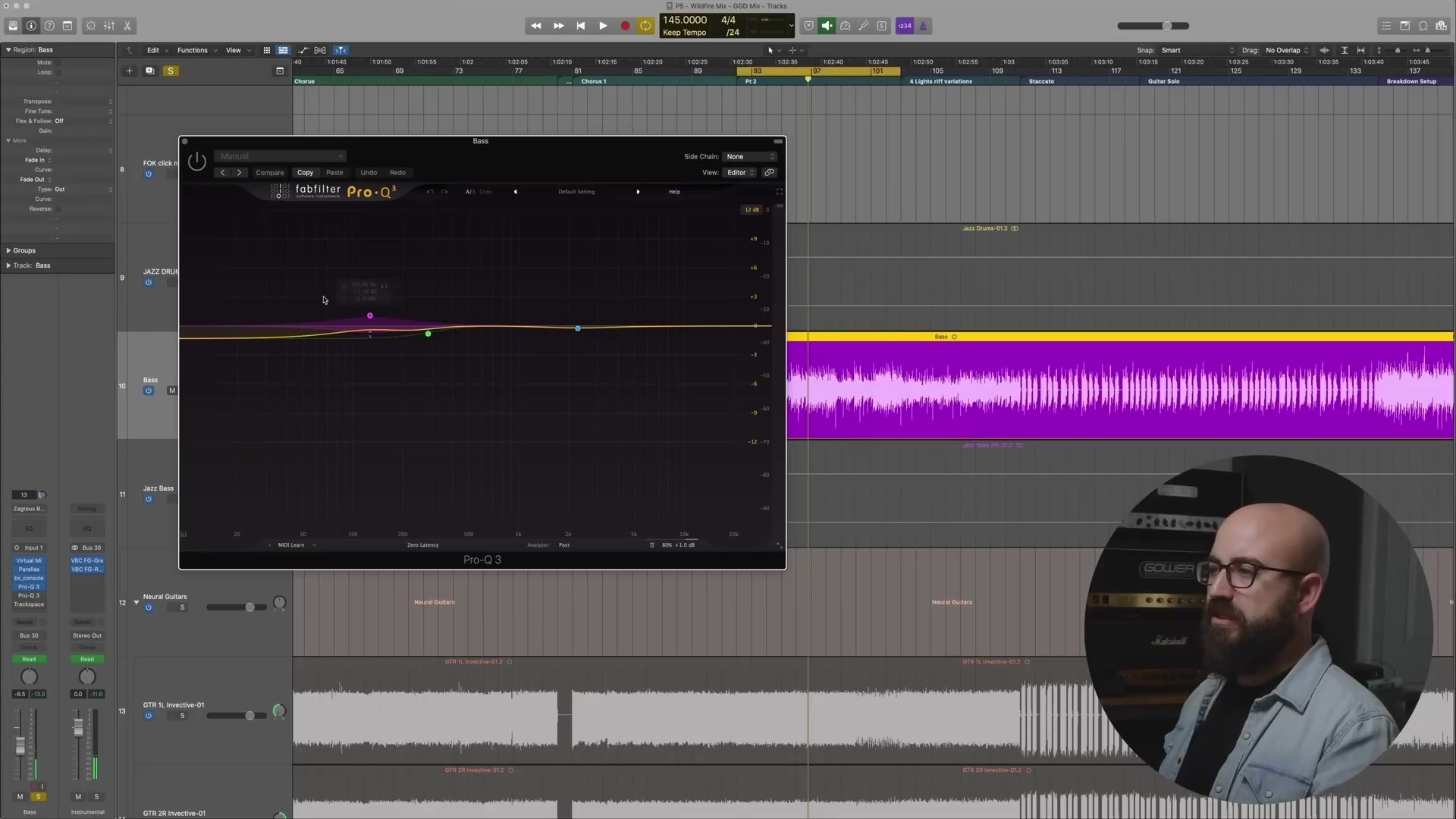This screenshot has width=1456, height=819.
Task: Open the 12 dB display range dropdown
Action: [752, 209]
